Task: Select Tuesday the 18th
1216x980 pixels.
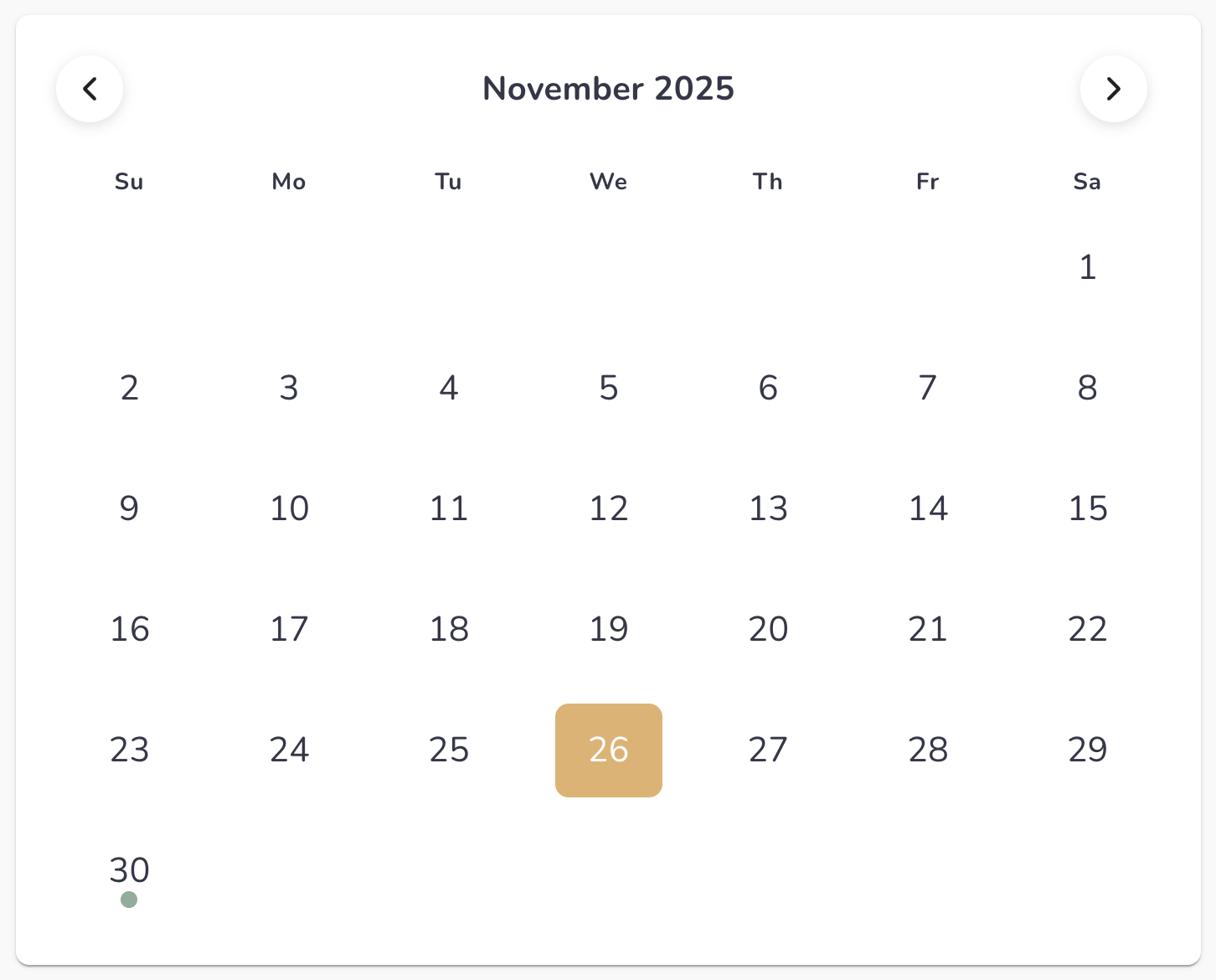Action: 449,630
